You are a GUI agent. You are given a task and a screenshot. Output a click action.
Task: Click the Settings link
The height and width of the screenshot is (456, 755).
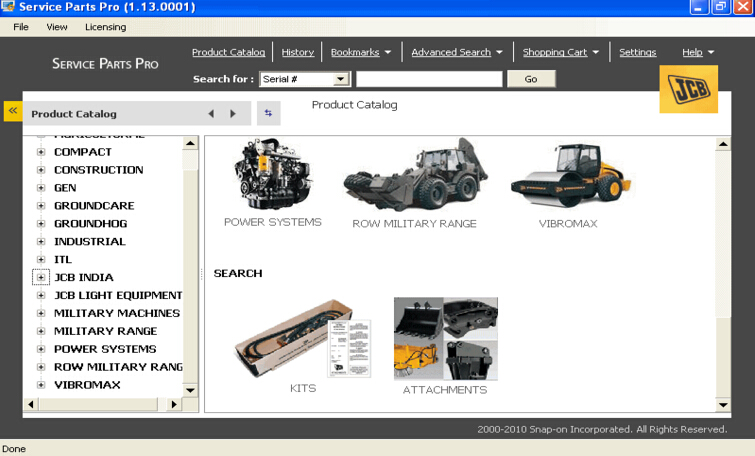pos(638,52)
